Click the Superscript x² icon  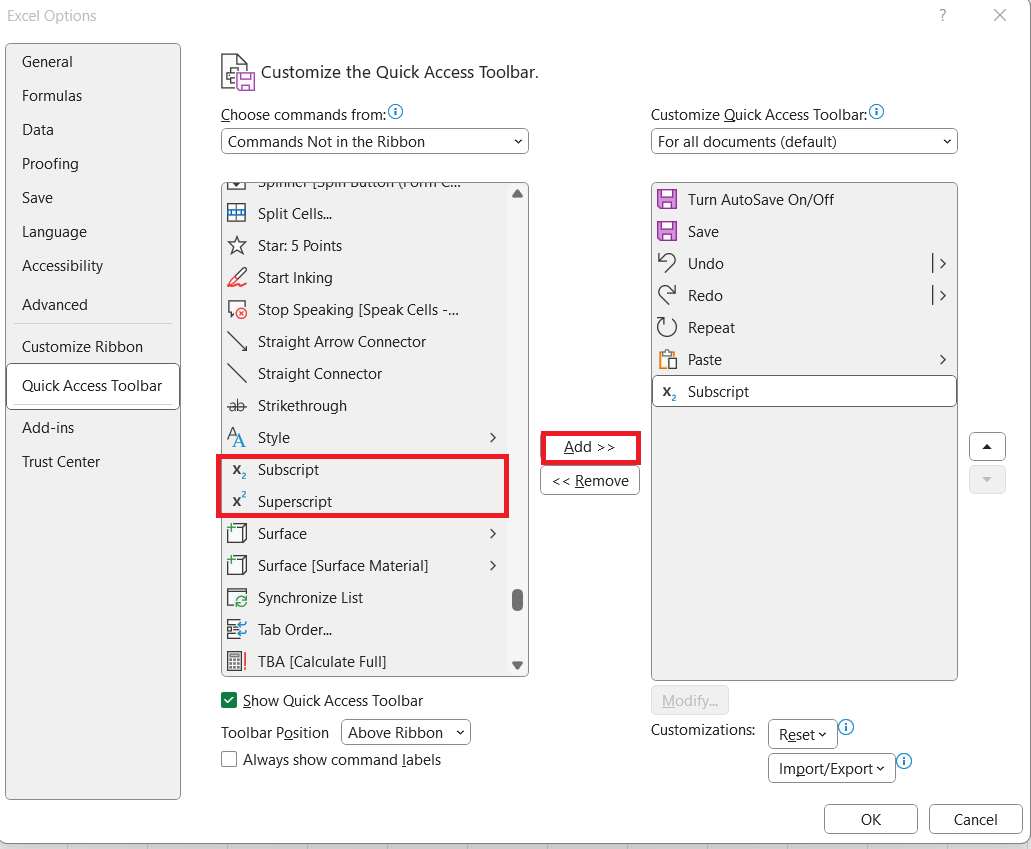[x=239, y=500]
